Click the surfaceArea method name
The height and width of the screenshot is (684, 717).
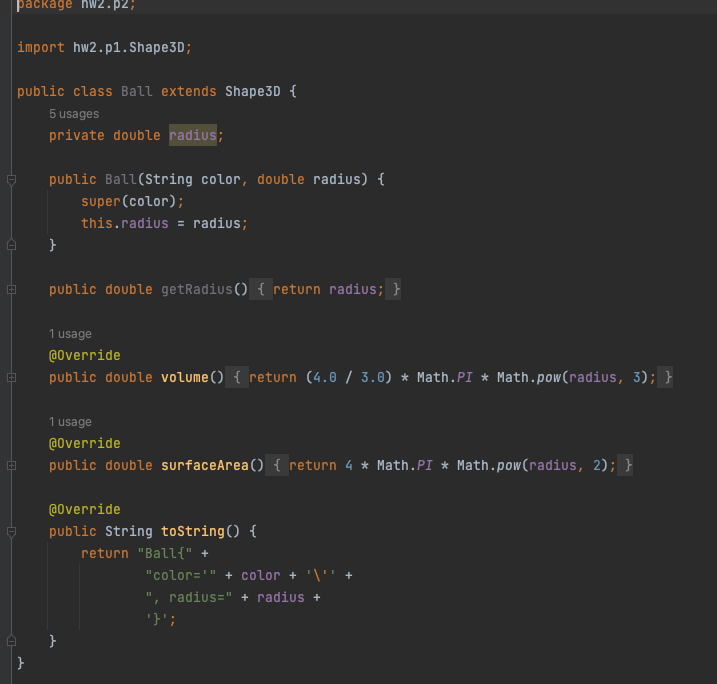(204, 465)
